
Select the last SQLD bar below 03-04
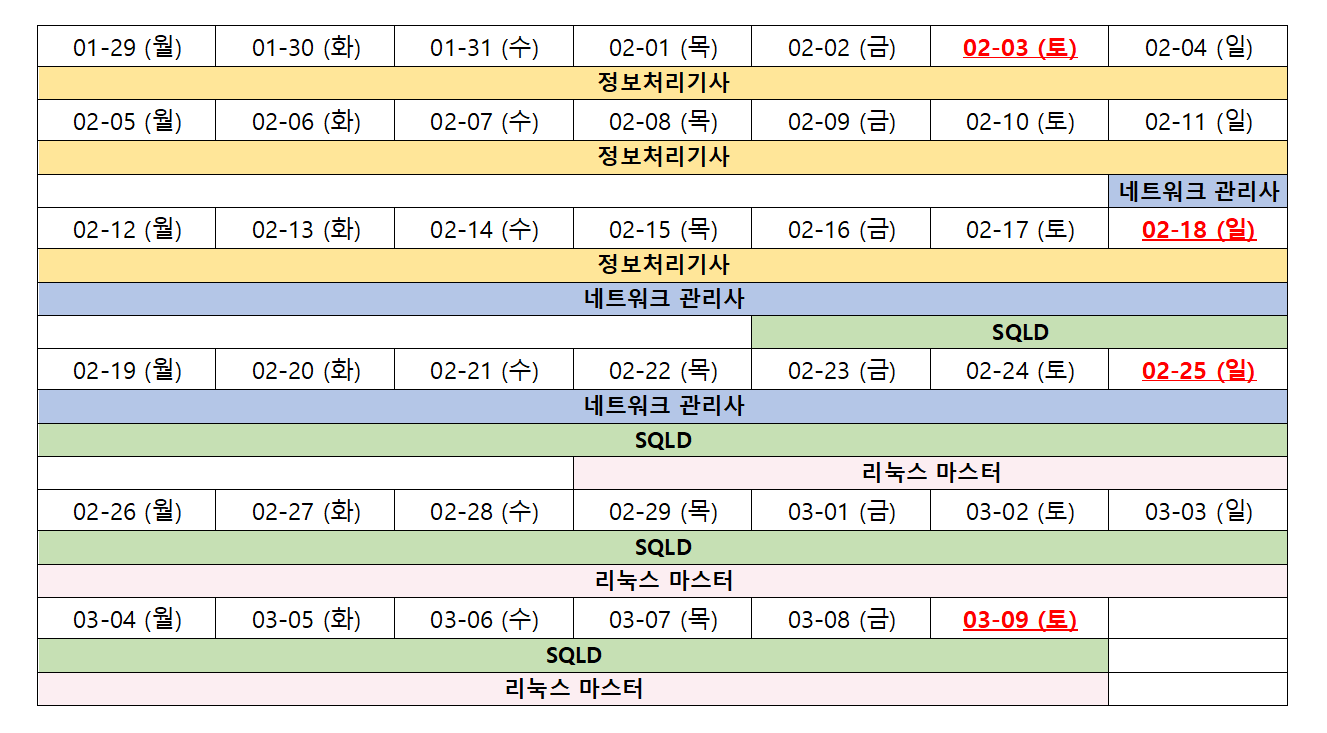[x=573, y=656]
